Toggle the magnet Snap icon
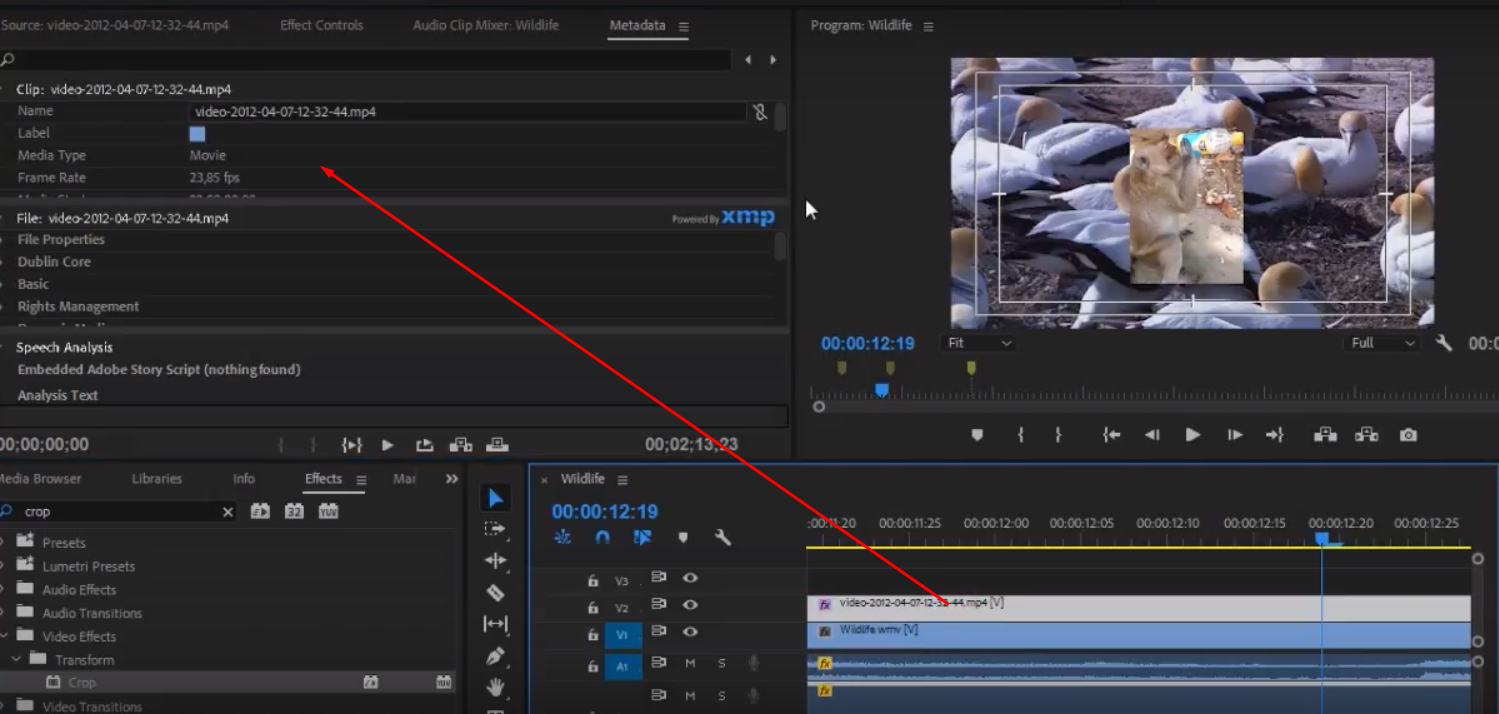 [601, 537]
